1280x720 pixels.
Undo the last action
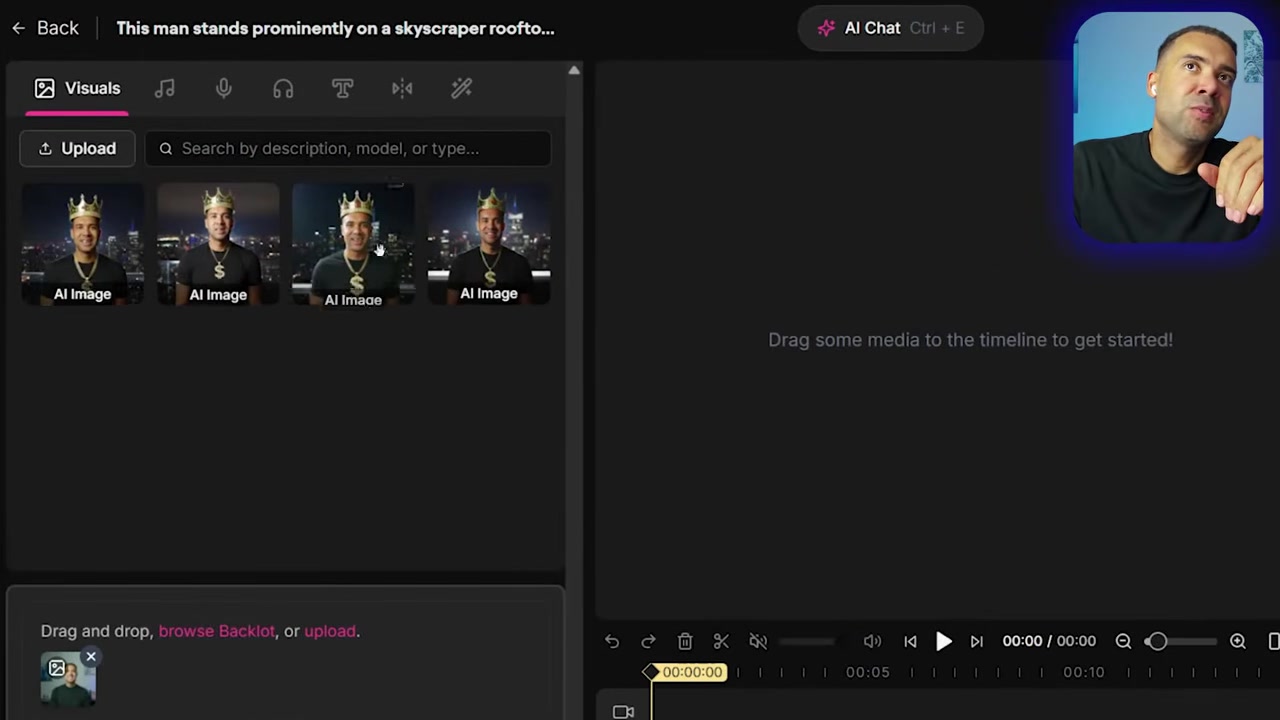tap(612, 641)
